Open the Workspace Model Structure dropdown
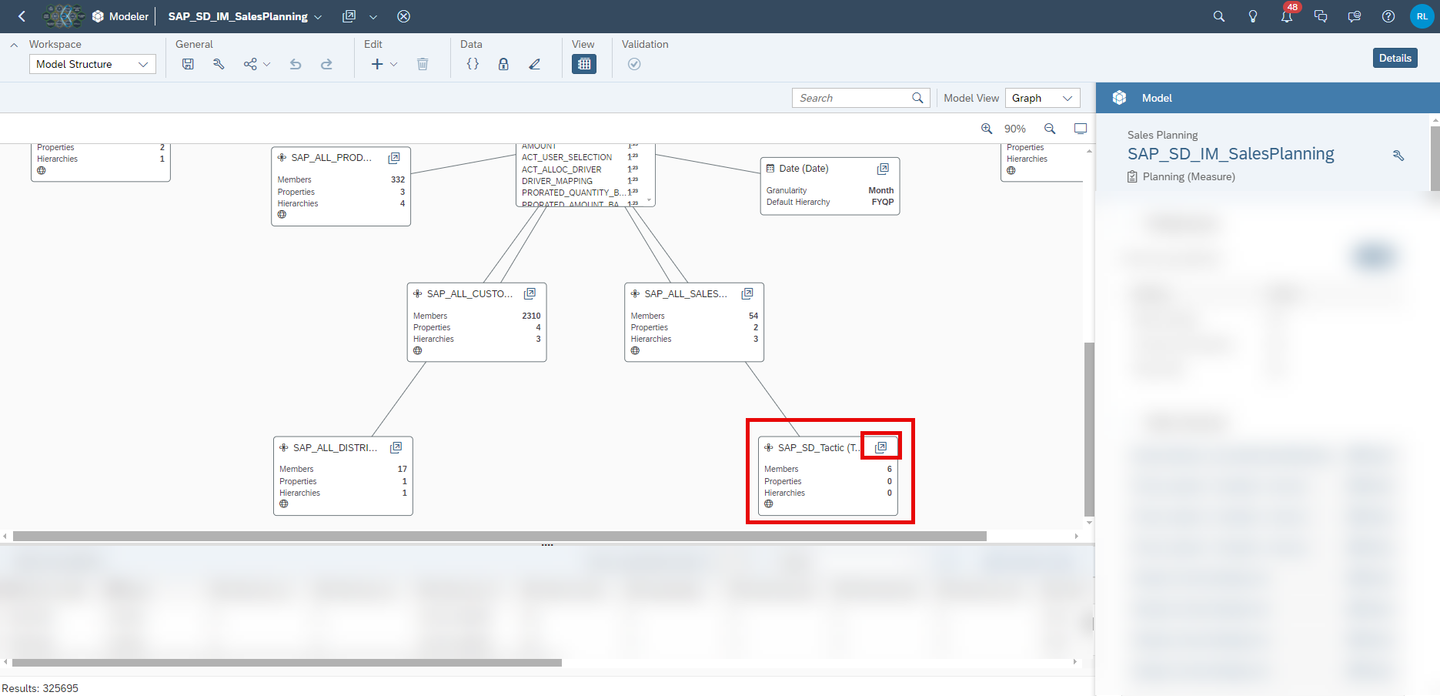Screen dimensions: 1440x696 (92, 64)
